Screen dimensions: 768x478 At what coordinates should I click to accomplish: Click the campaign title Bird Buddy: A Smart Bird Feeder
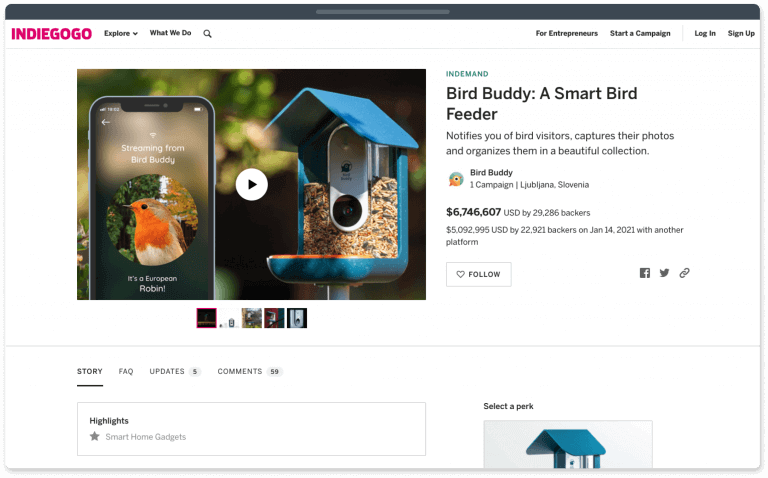[541, 103]
